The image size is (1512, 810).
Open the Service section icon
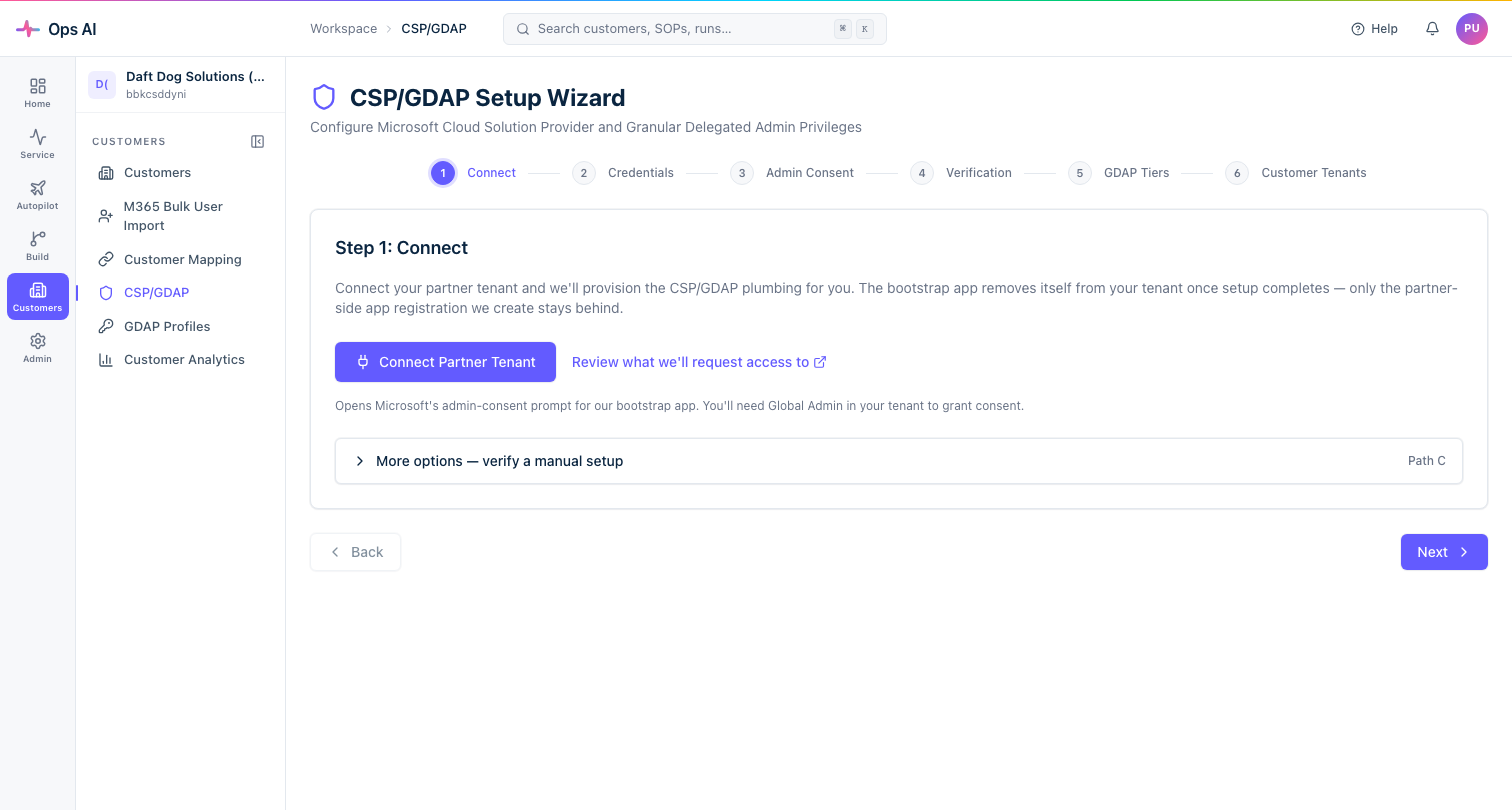click(x=38, y=144)
